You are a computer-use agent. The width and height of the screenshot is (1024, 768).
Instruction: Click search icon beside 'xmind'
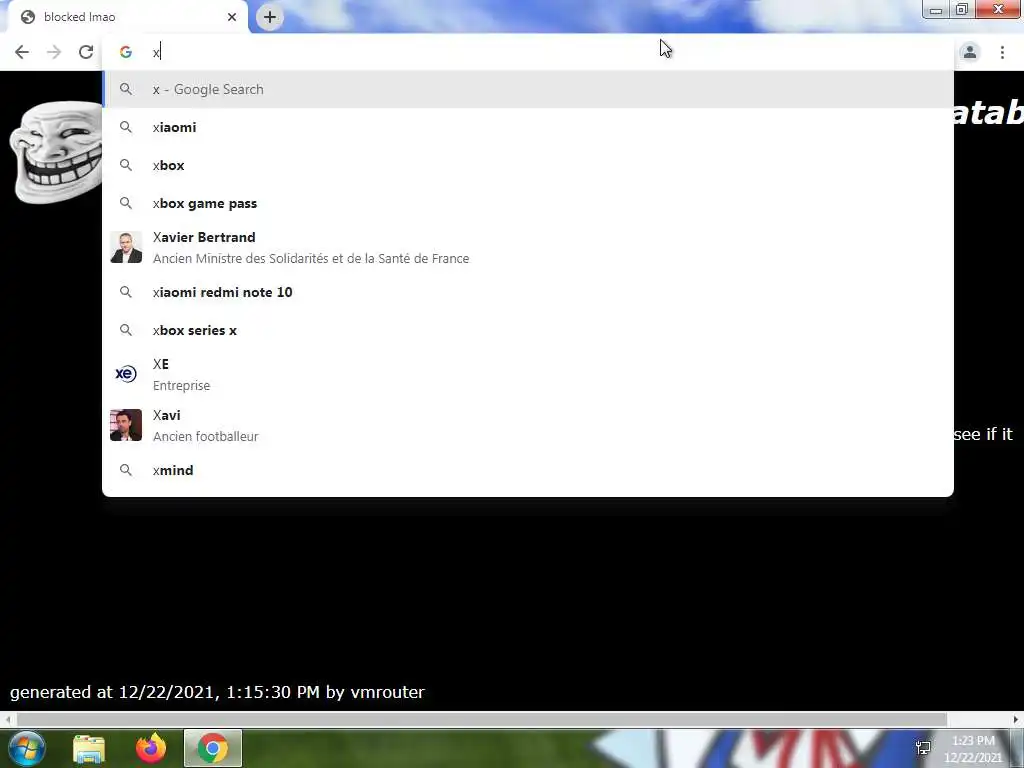[126, 470]
